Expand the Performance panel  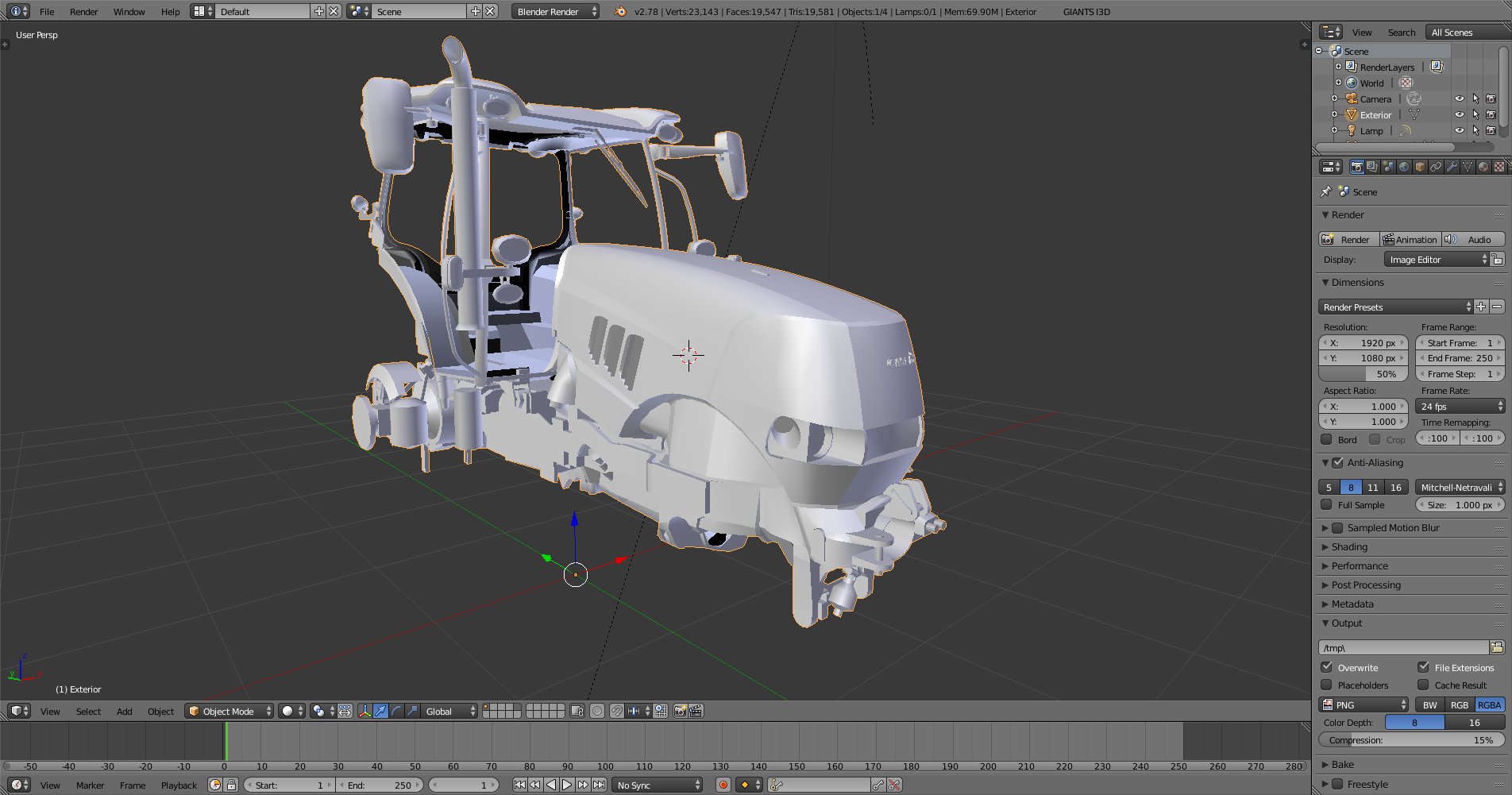(1360, 565)
